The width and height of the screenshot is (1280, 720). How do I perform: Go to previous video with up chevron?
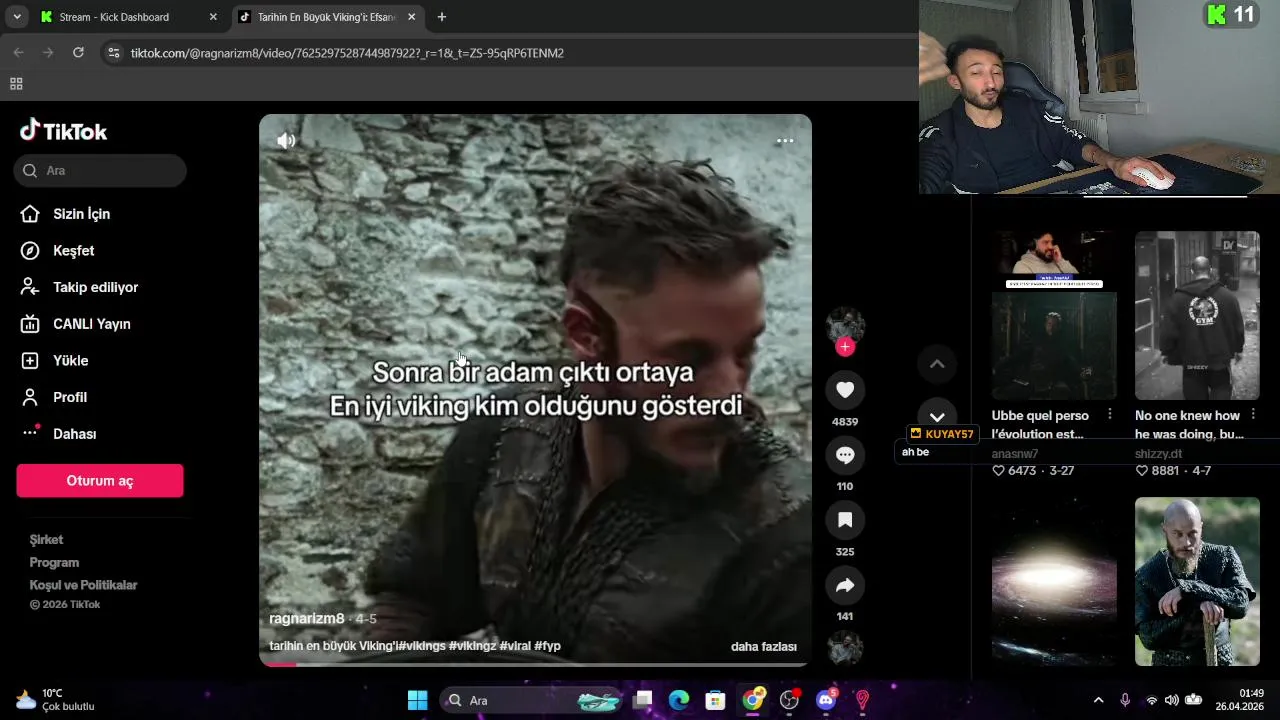pos(937,364)
